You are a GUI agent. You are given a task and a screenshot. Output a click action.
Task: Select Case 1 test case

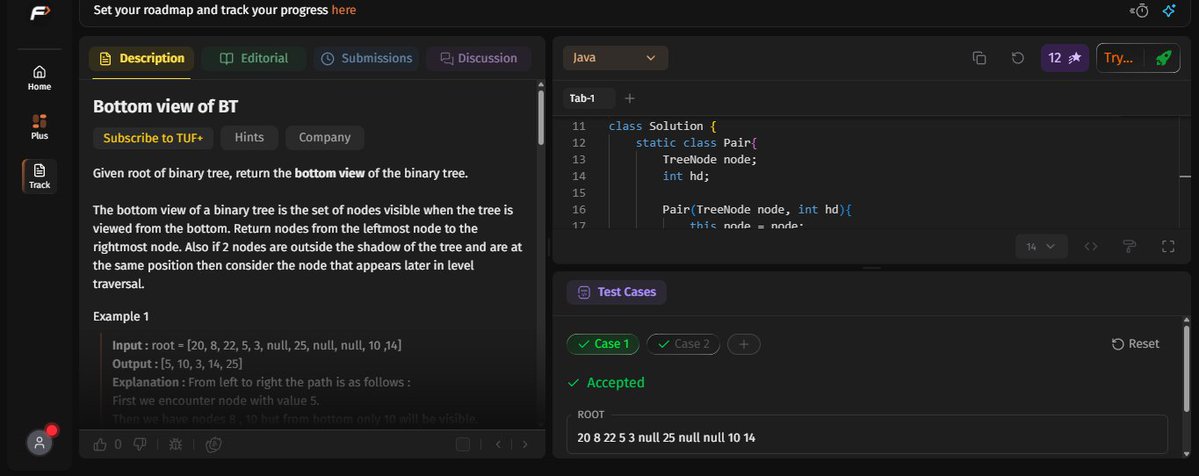click(x=603, y=344)
